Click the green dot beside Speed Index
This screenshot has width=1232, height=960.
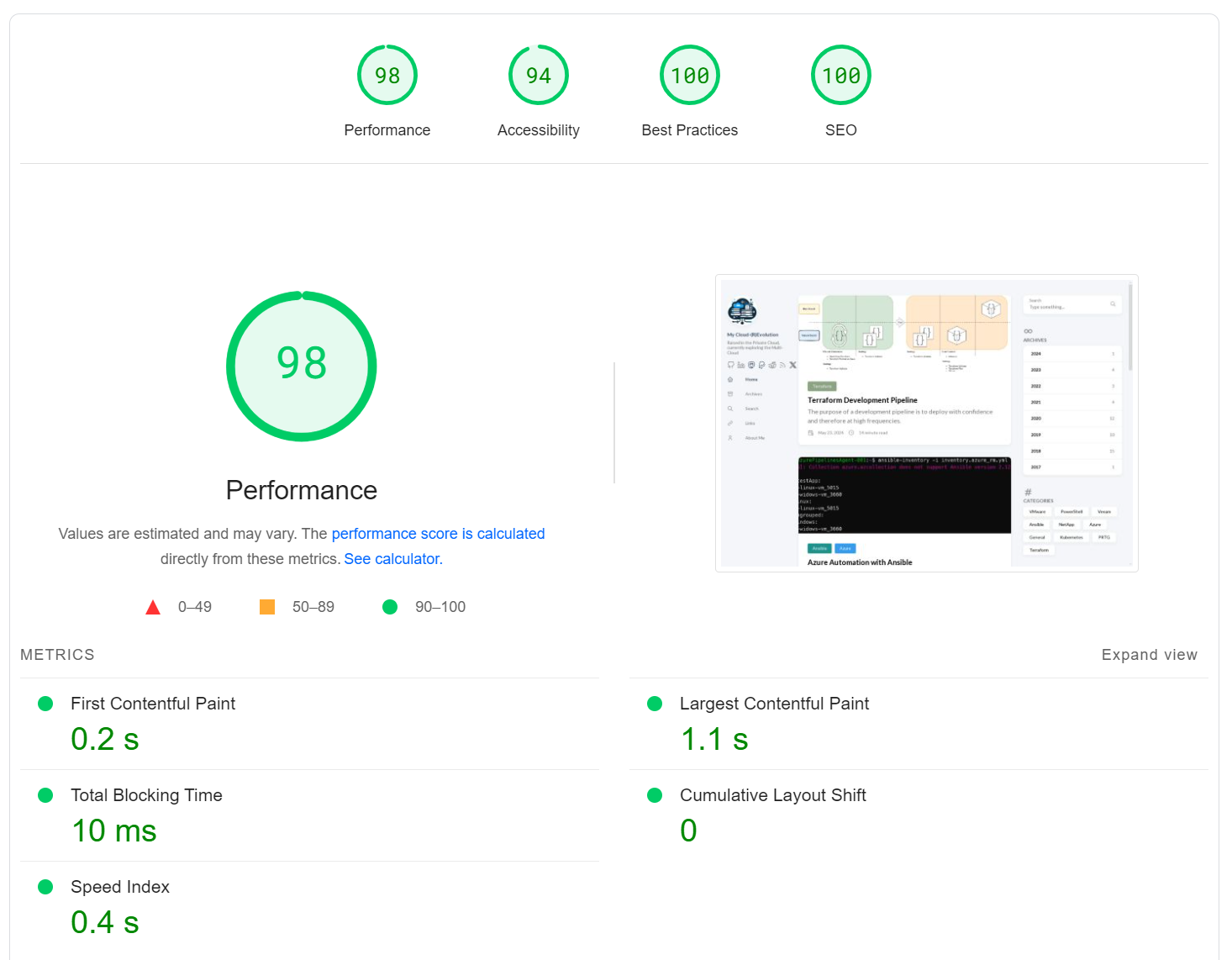pos(46,887)
